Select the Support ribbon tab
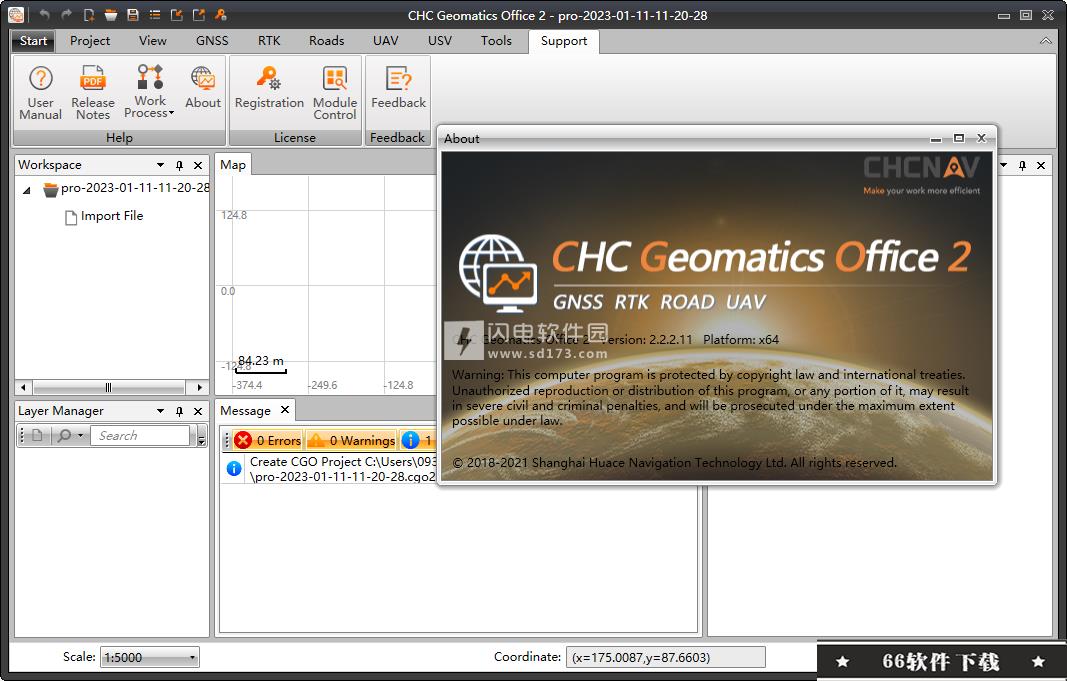Screen dimensions: 1067x681 [563, 41]
